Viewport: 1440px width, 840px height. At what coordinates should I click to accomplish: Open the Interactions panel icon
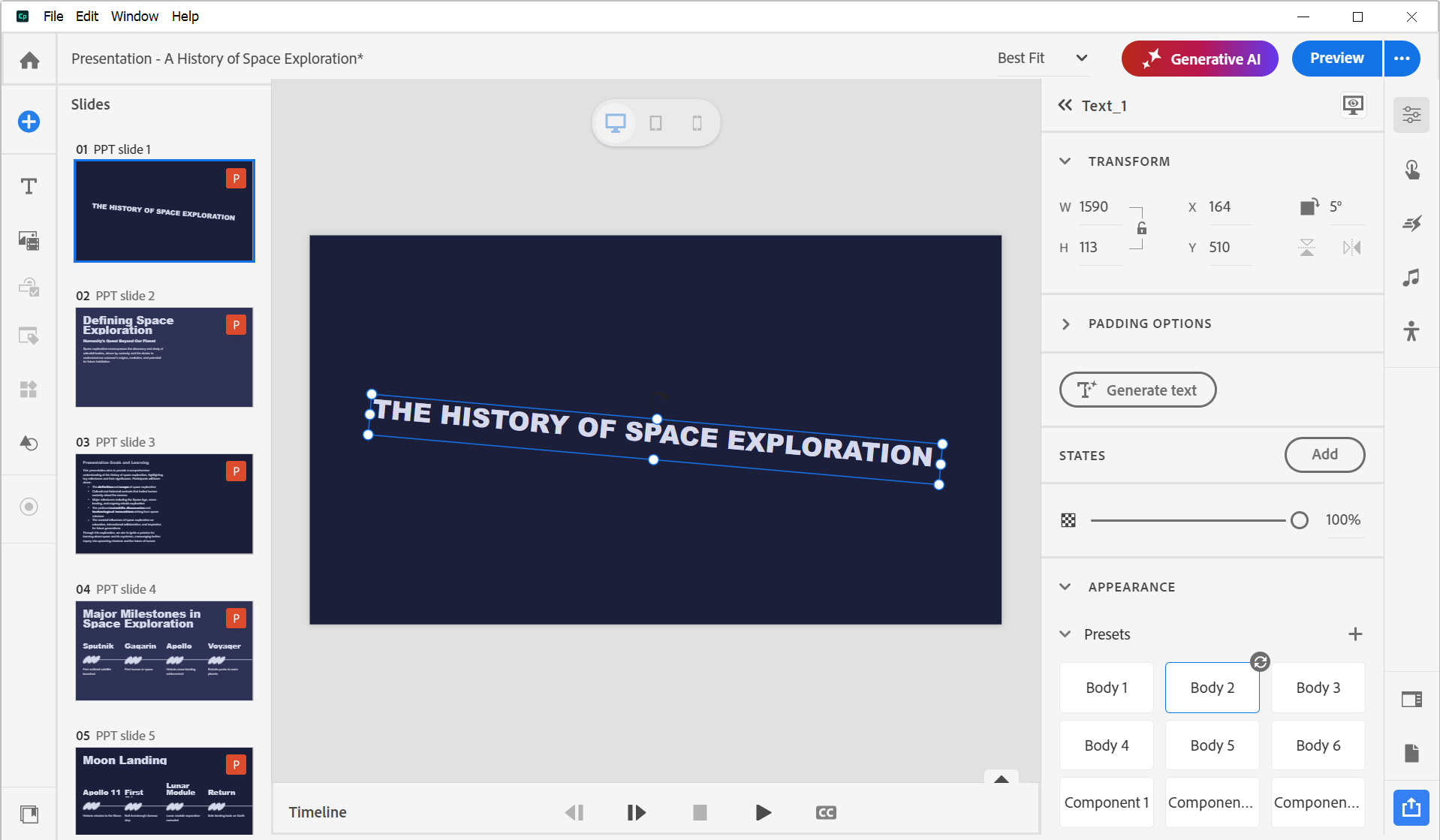point(1411,170)
